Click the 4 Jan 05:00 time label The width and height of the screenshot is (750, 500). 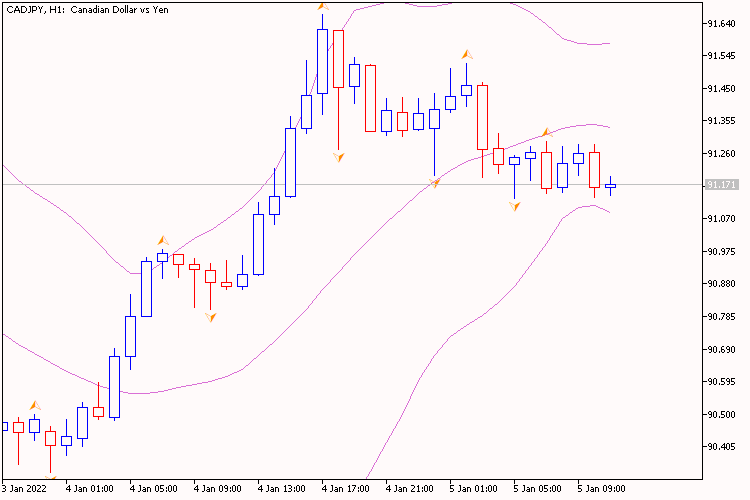tap(154, 489)
